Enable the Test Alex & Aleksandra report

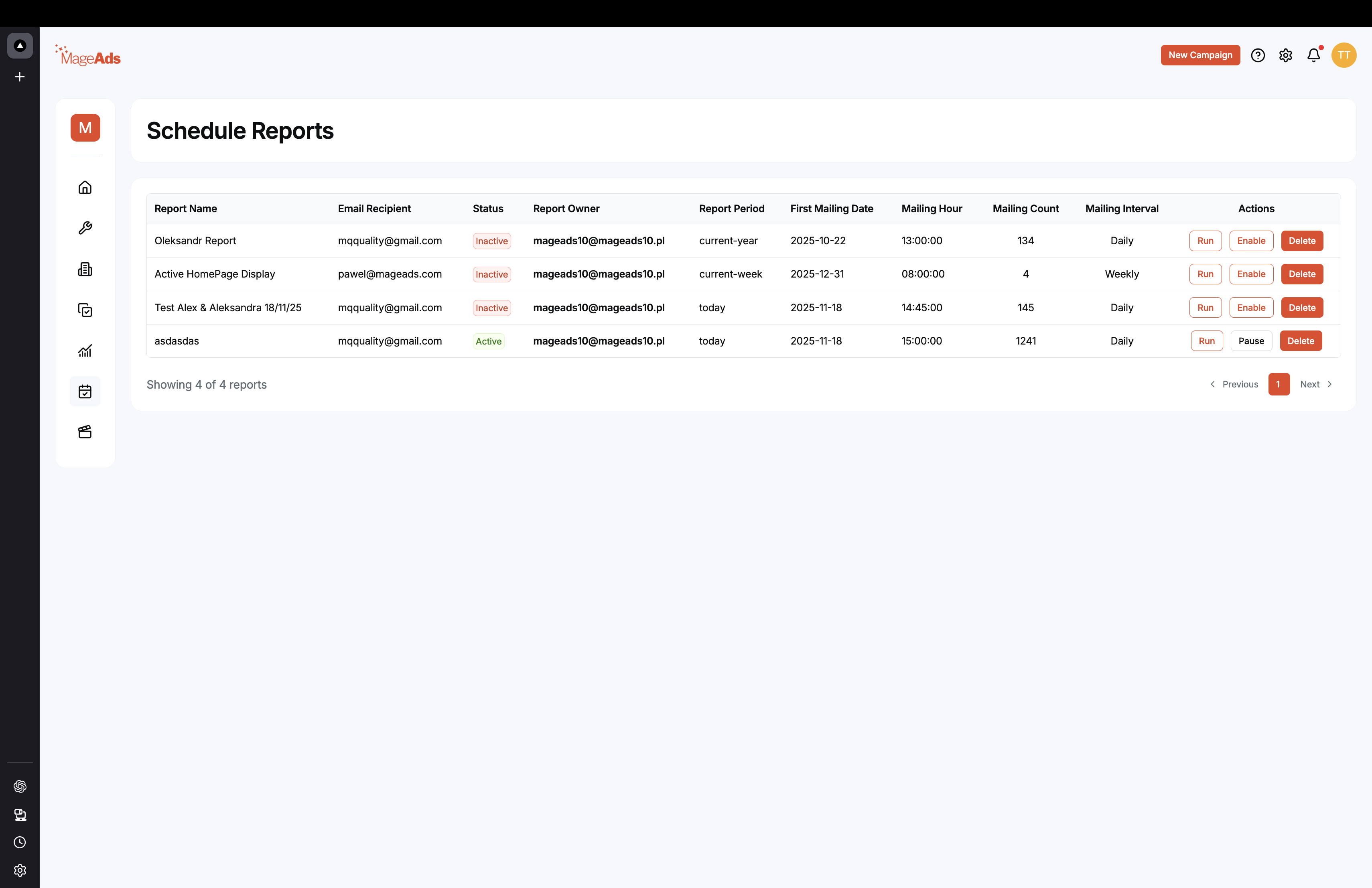pyautogui.click(x=1251, y=308)
